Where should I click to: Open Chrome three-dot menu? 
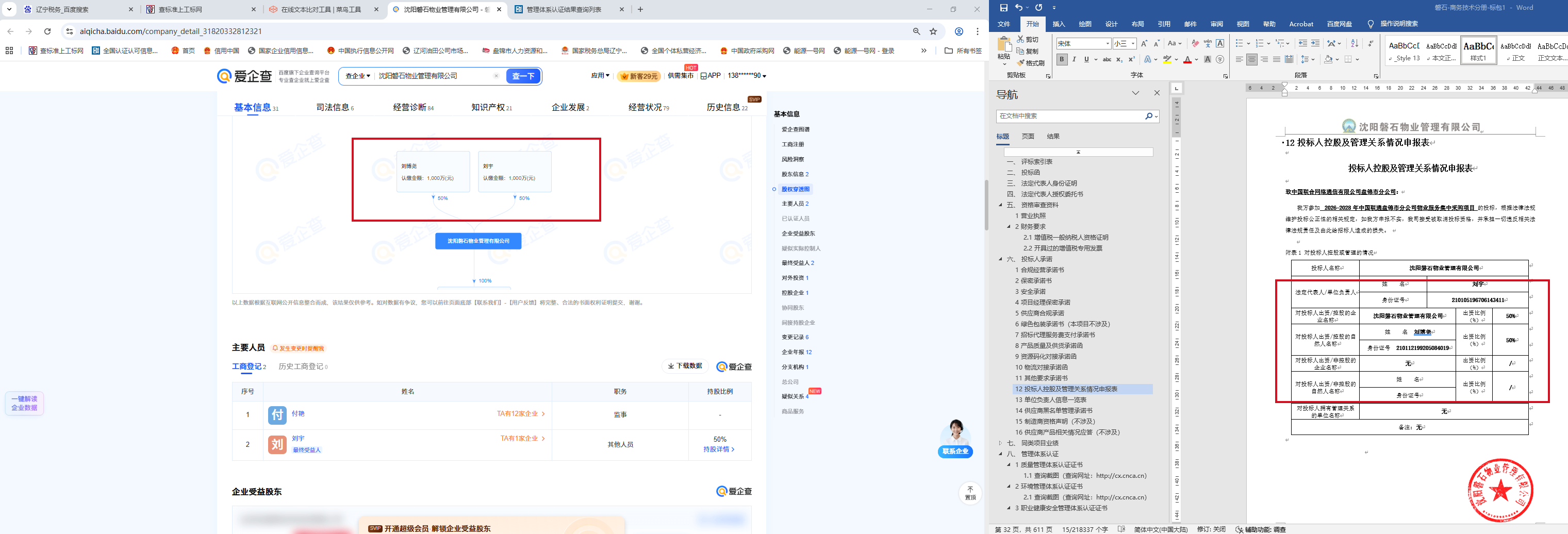click(978, 31)
